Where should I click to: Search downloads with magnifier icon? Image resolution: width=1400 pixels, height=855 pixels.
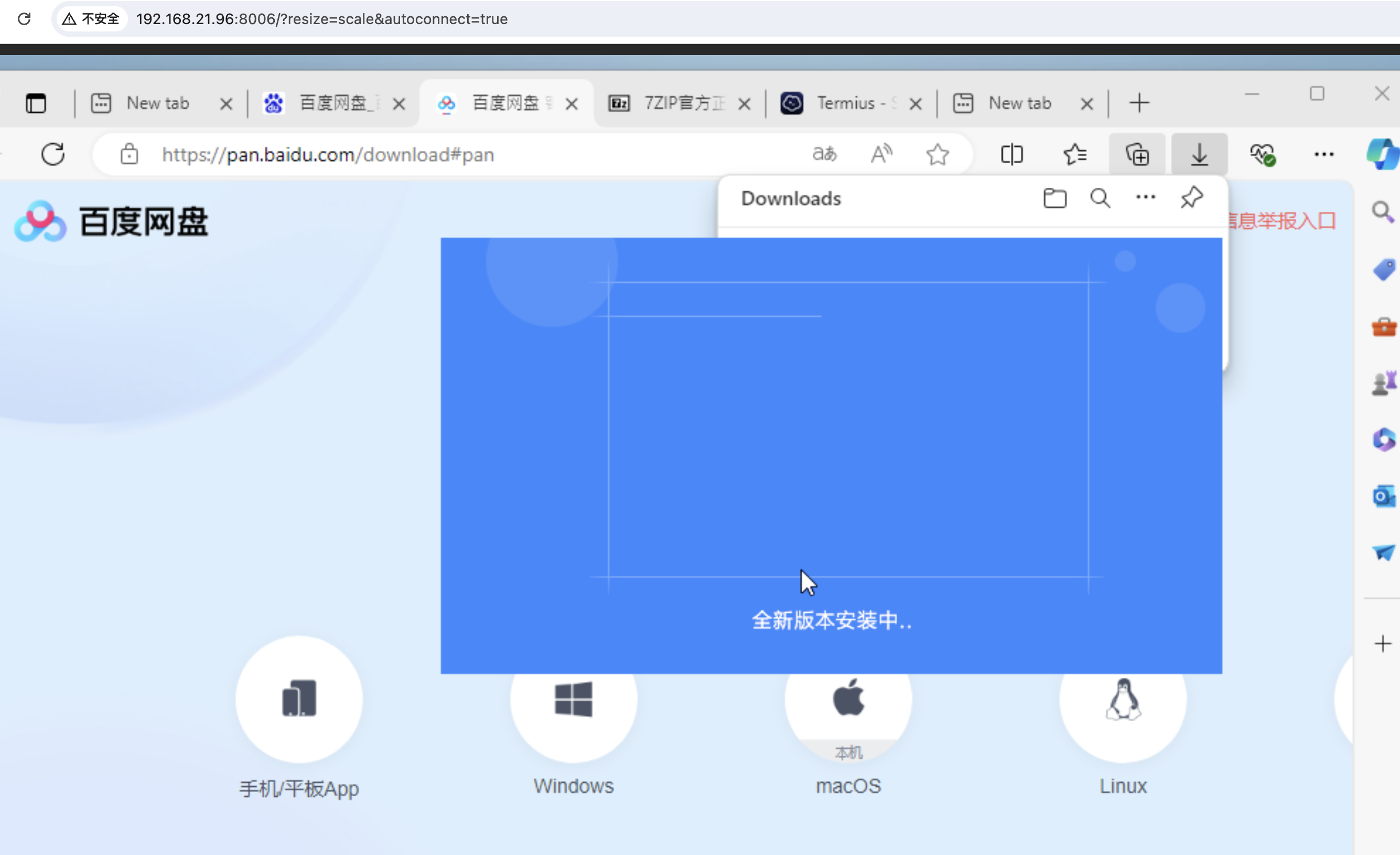click(1100, 198)
